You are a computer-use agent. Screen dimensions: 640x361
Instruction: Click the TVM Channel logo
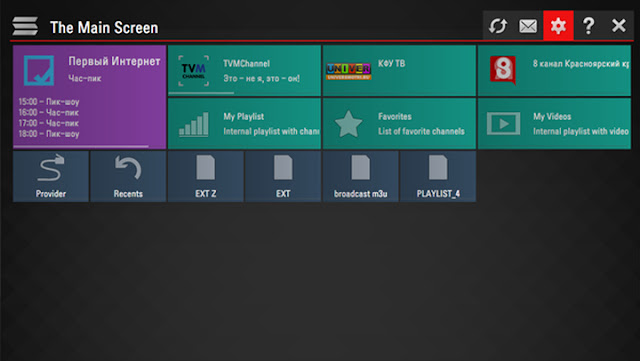click(193, 71)
